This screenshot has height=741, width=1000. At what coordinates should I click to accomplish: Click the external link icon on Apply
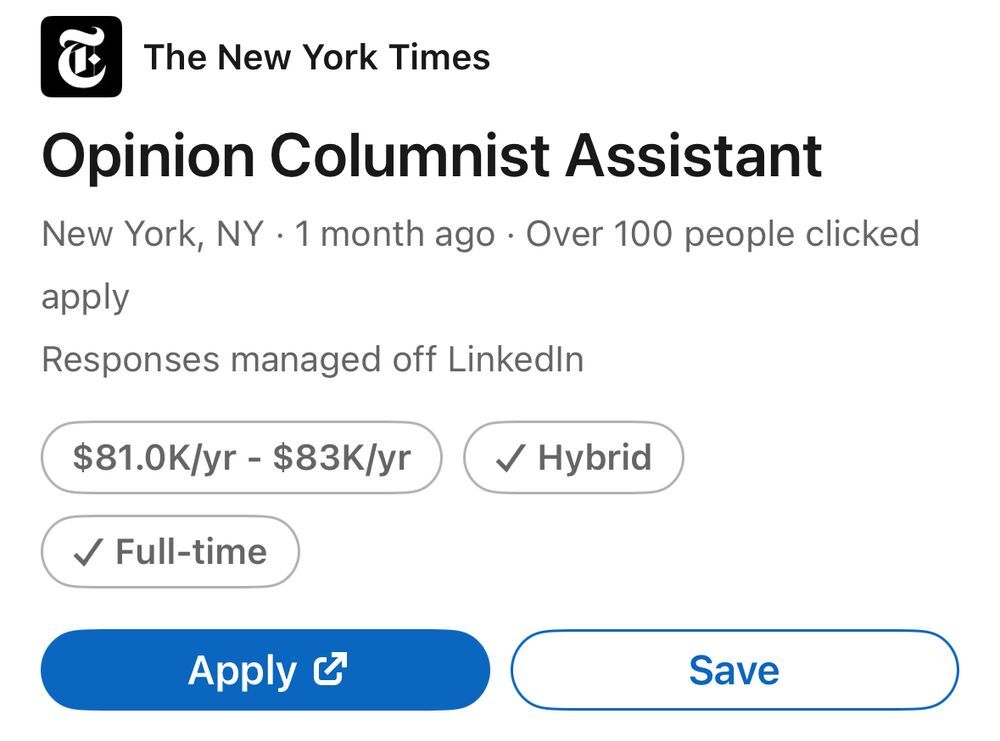tap(330, 669)
